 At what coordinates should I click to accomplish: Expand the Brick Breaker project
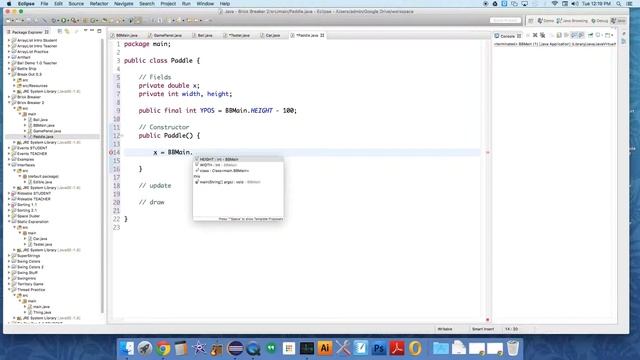[9, 97]
